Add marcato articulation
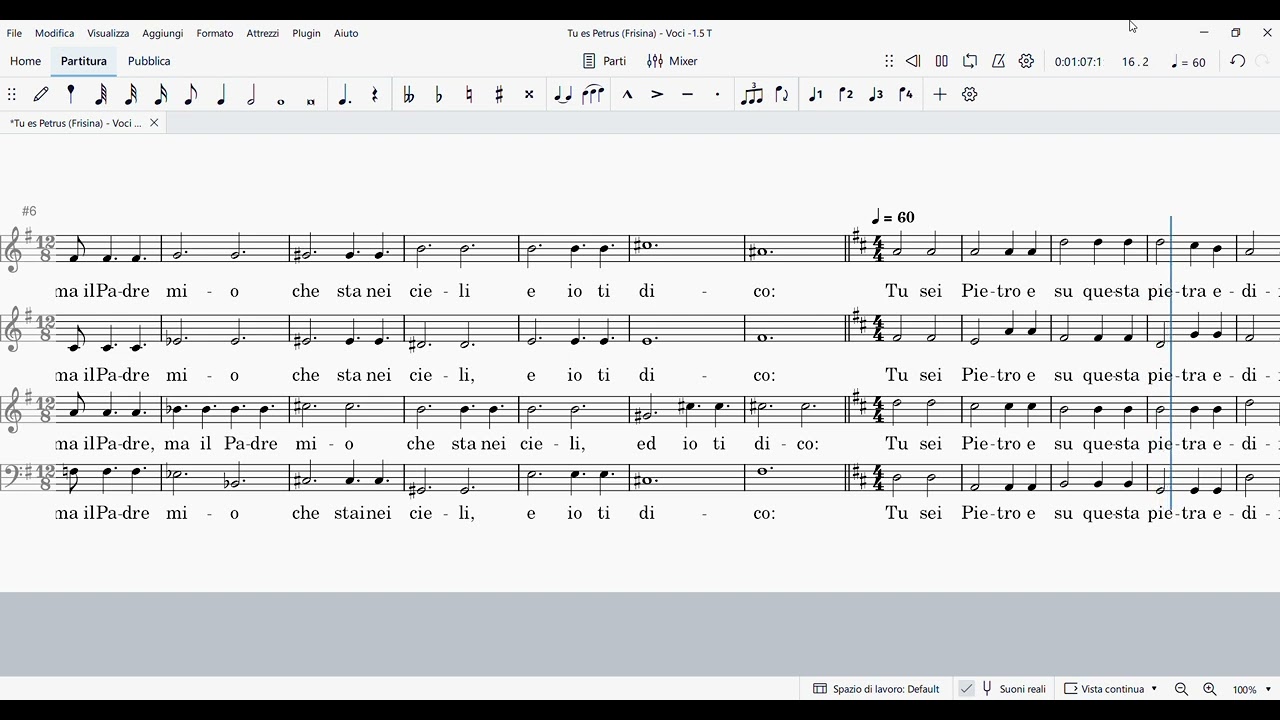 (x=627, y=94)
